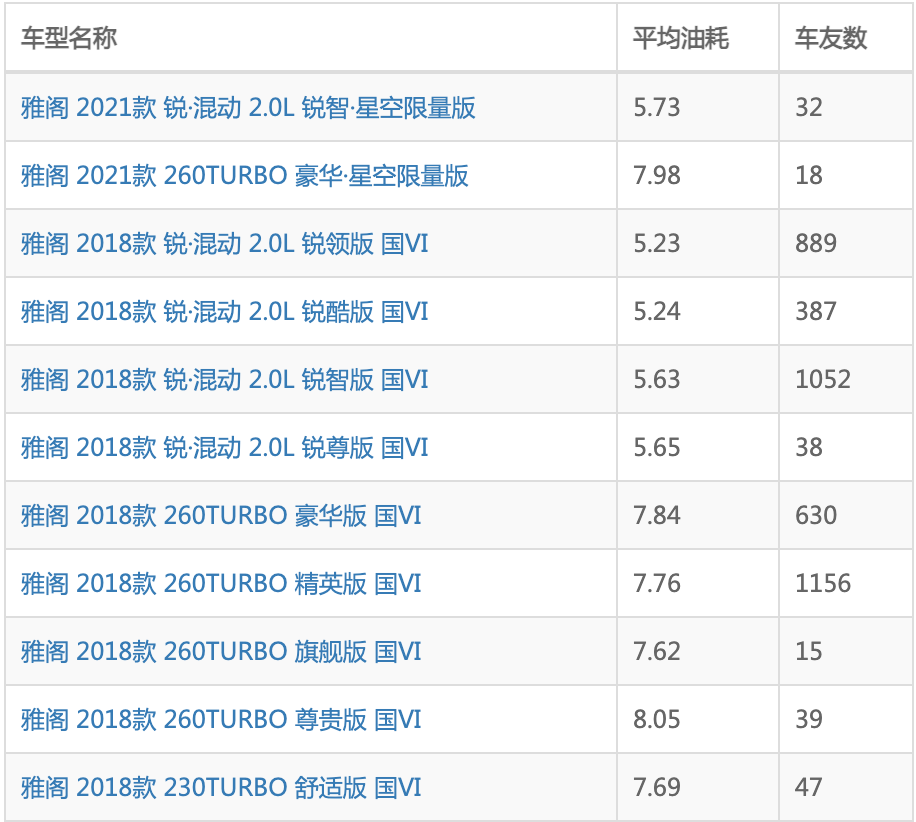Open 雅阁 2018款 260TURBO 旗舰版 国VI link
Screen dimensions: 916x822
(x=221, y=652)
